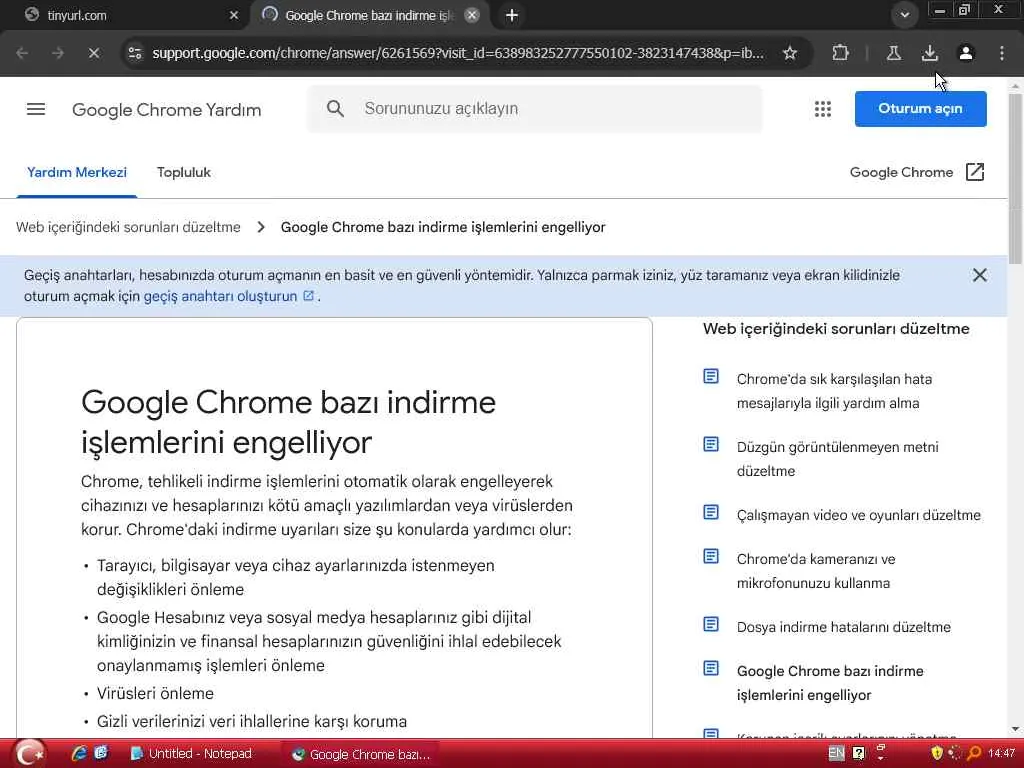1024x768 pixels.
Task: Select the support.google.com address bar
Action: coord(457,53)
